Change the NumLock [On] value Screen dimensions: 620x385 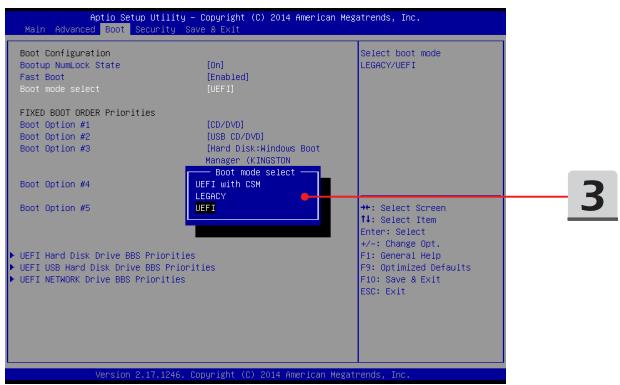215,65
